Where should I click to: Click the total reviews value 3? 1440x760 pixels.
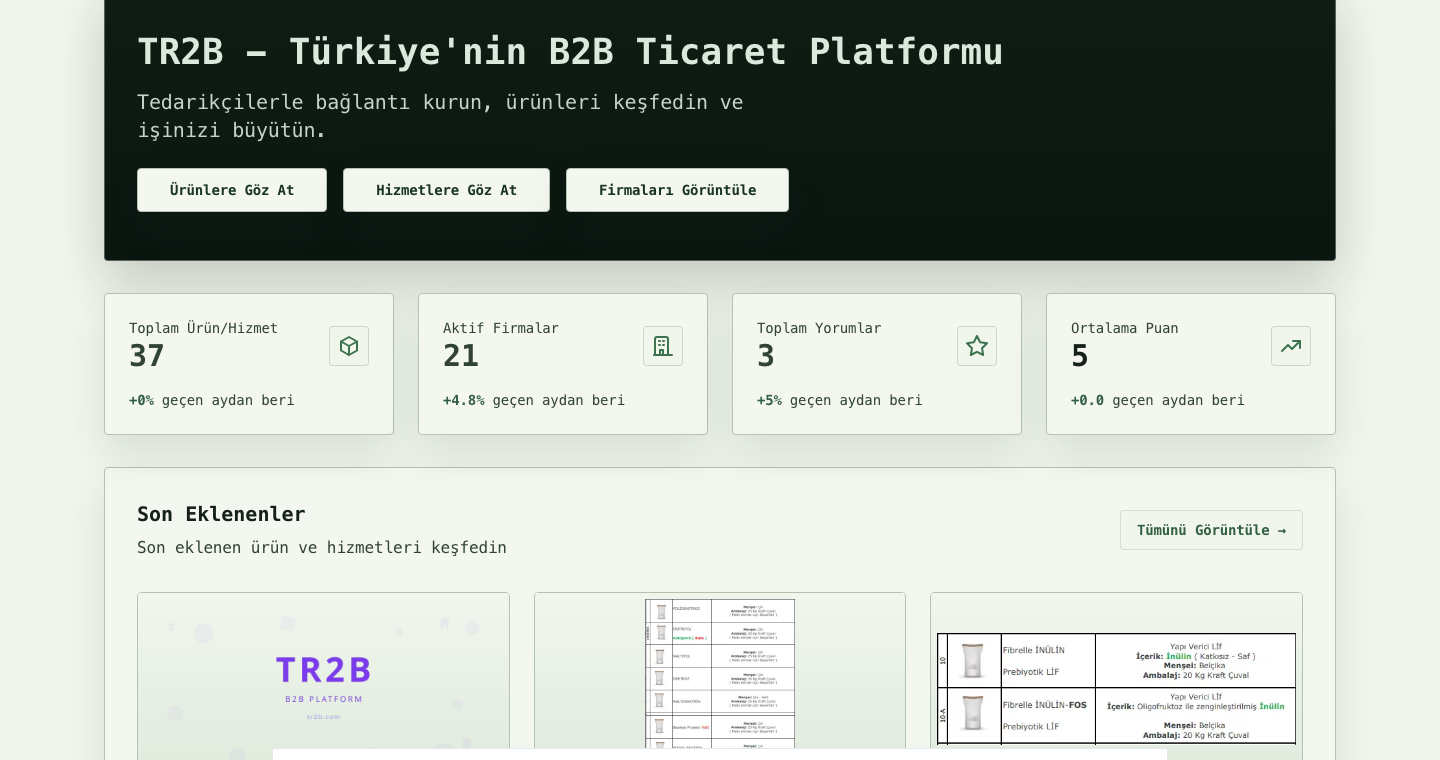[766, 356]
